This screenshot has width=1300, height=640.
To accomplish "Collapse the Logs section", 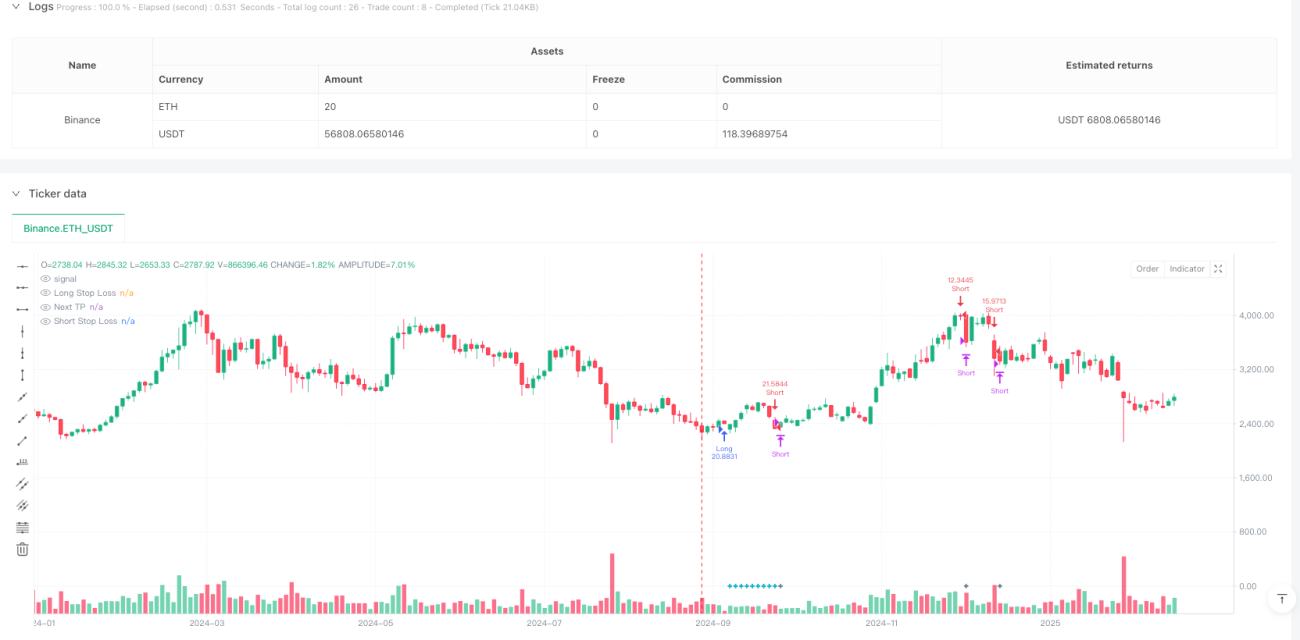I will pos(16,6).
